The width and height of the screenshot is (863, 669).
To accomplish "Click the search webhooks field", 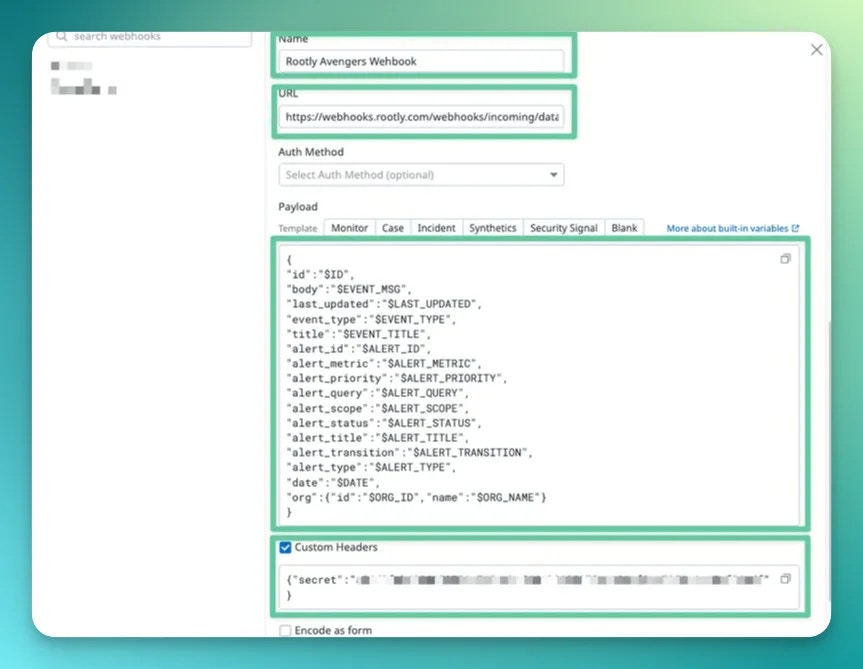I will (x=150, y=37).
